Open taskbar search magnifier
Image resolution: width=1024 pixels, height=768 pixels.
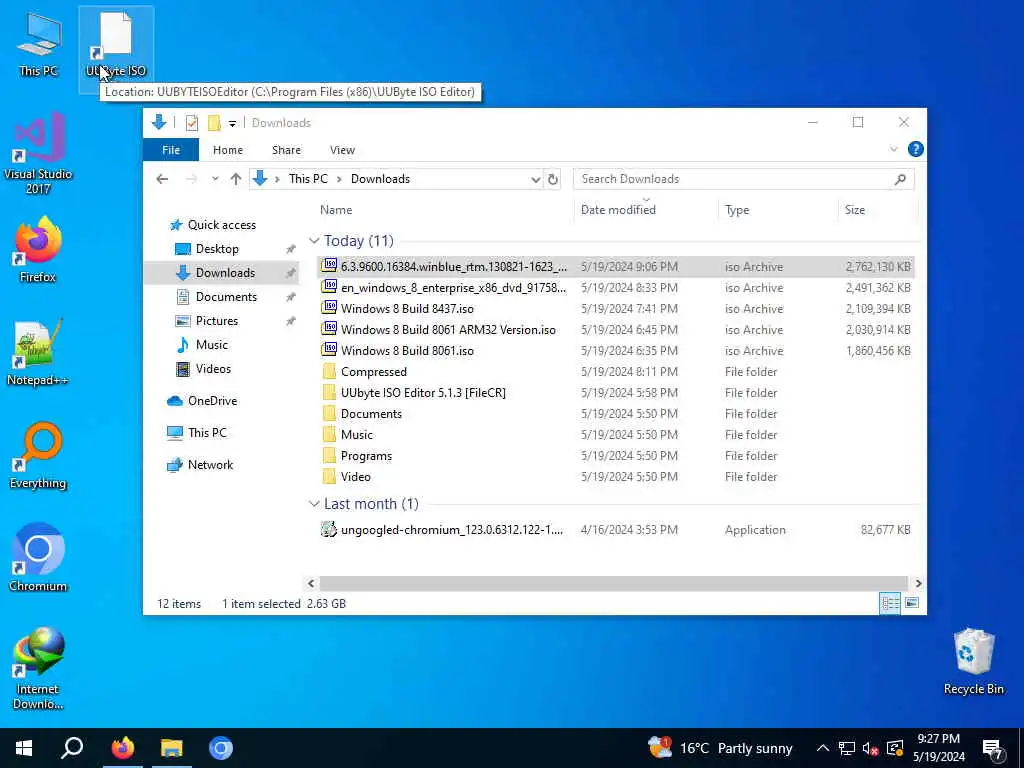(x=72, y=748)
